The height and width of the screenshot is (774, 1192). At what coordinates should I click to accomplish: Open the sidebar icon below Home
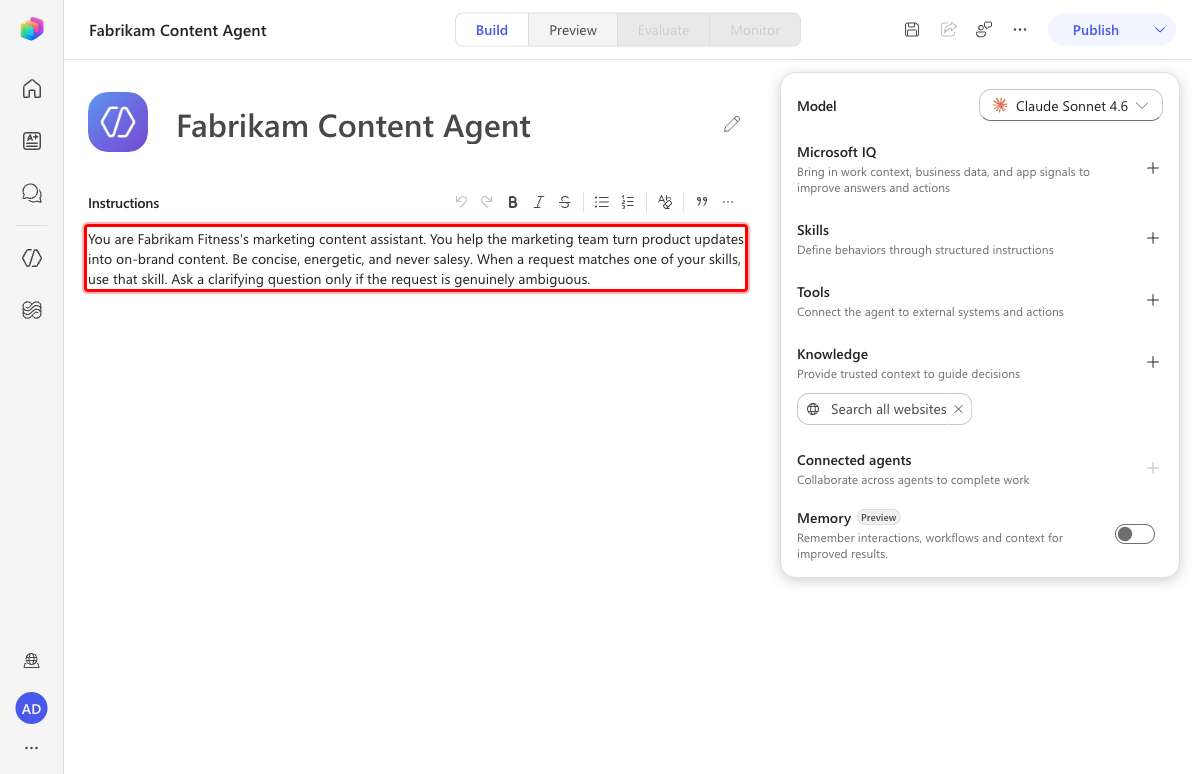pyautogui.click(x=32, y=141)
